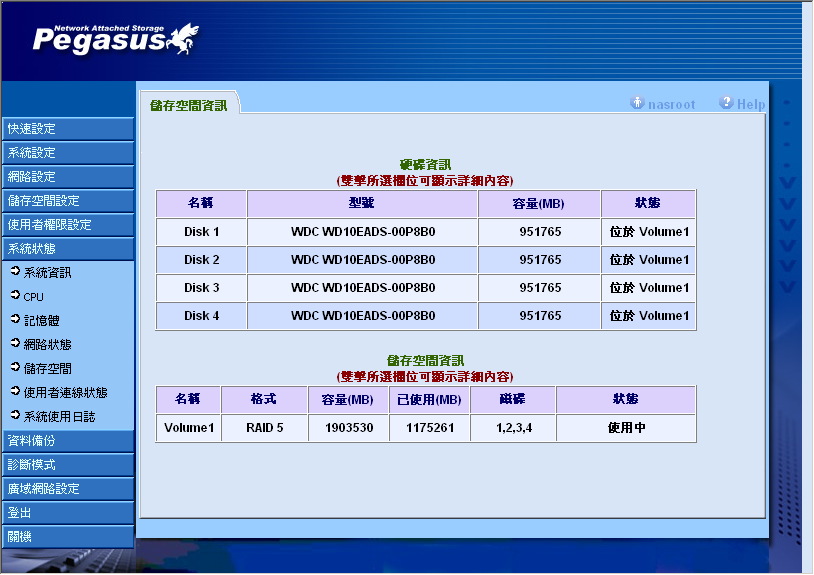
Task: Select the Volume1 name cell
Action: click(188, 429)
